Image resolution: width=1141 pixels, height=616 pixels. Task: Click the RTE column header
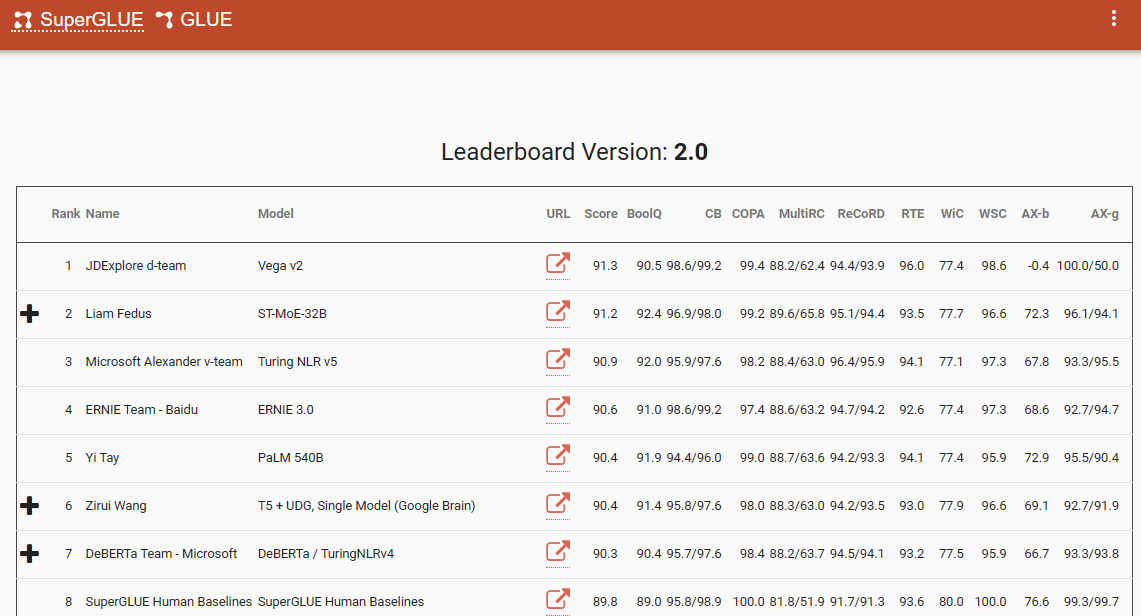pos(913,214)
